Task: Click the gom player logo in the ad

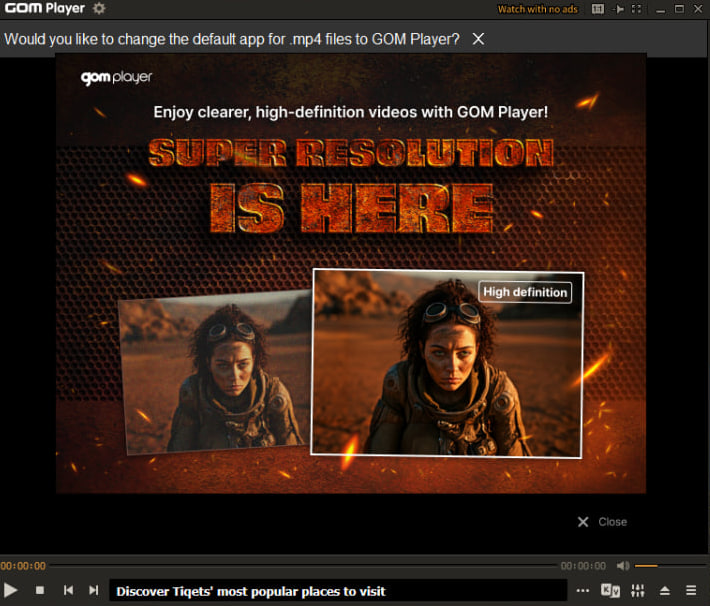Action: pos(116,77)
